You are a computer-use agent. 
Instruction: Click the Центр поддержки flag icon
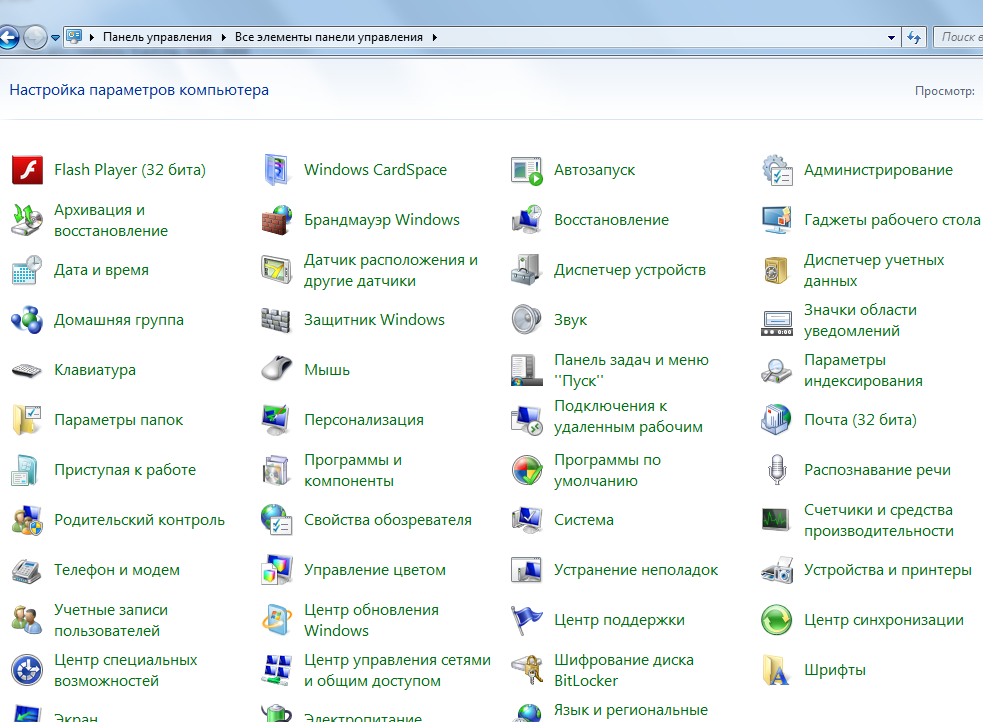(526, 620)
